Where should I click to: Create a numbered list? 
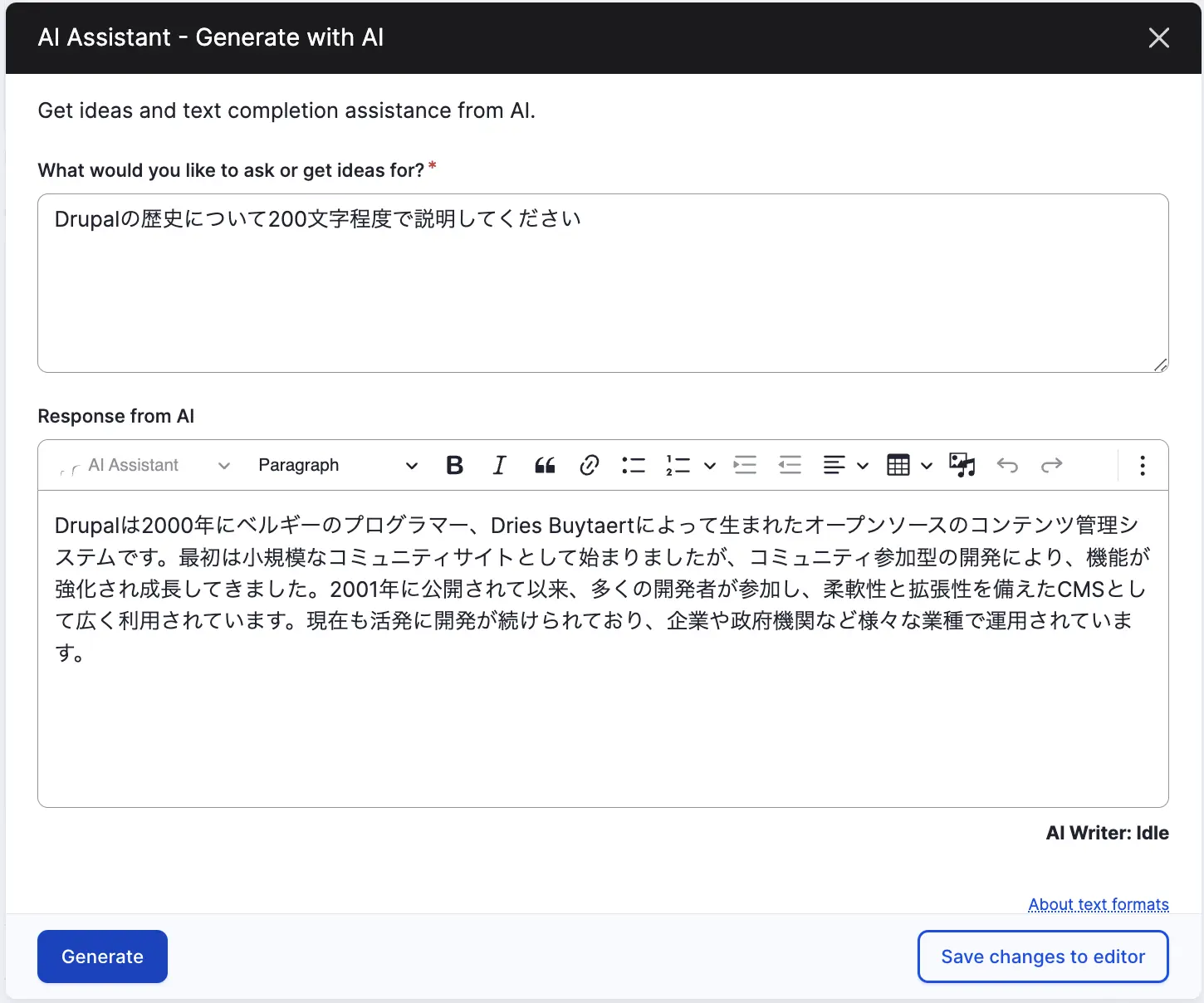point(678,466)
